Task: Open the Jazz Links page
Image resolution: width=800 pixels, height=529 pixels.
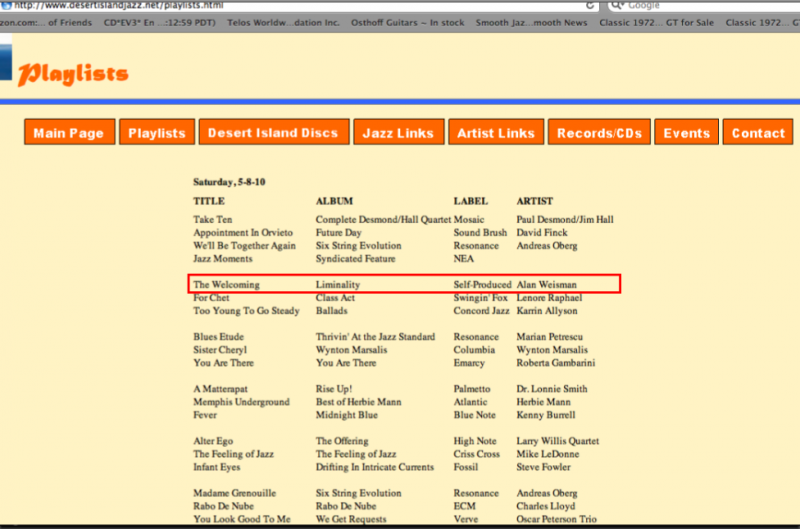Action: (398, 133)
